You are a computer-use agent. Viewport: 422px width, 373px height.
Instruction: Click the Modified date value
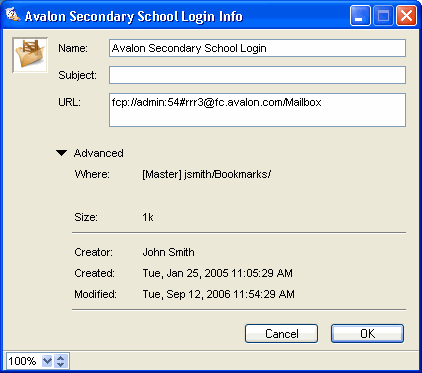click(219, 294)
